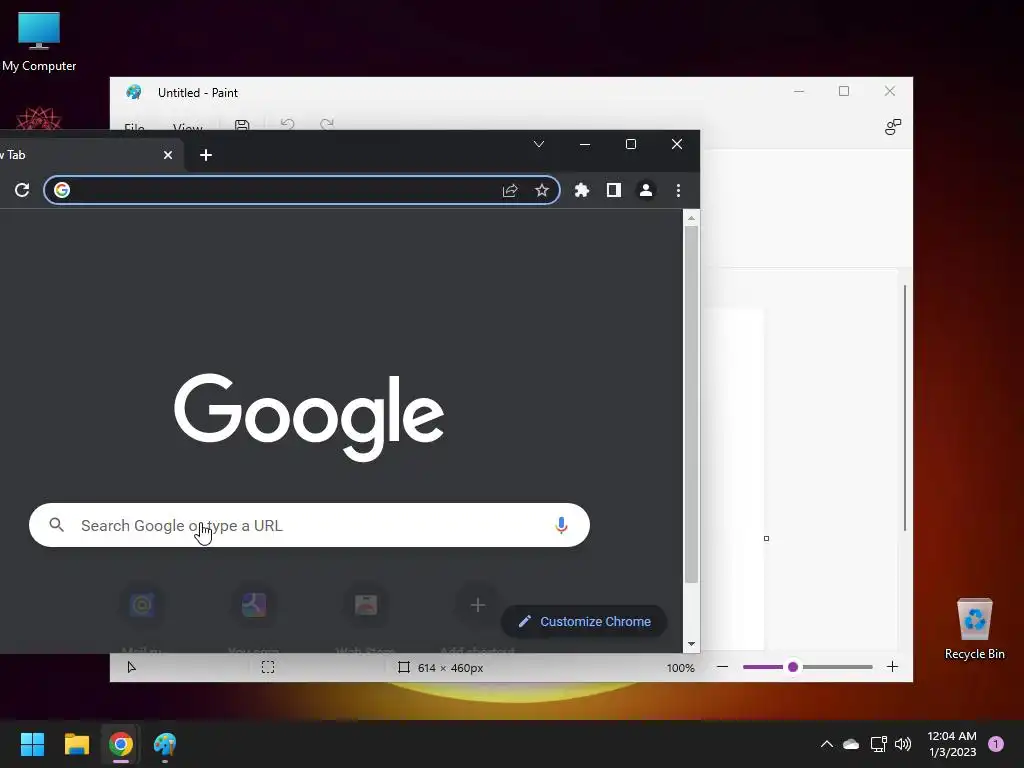Open Chrome Extensions puzzle icon
This screenshot has height=768, width=1024.
(581, 190)
